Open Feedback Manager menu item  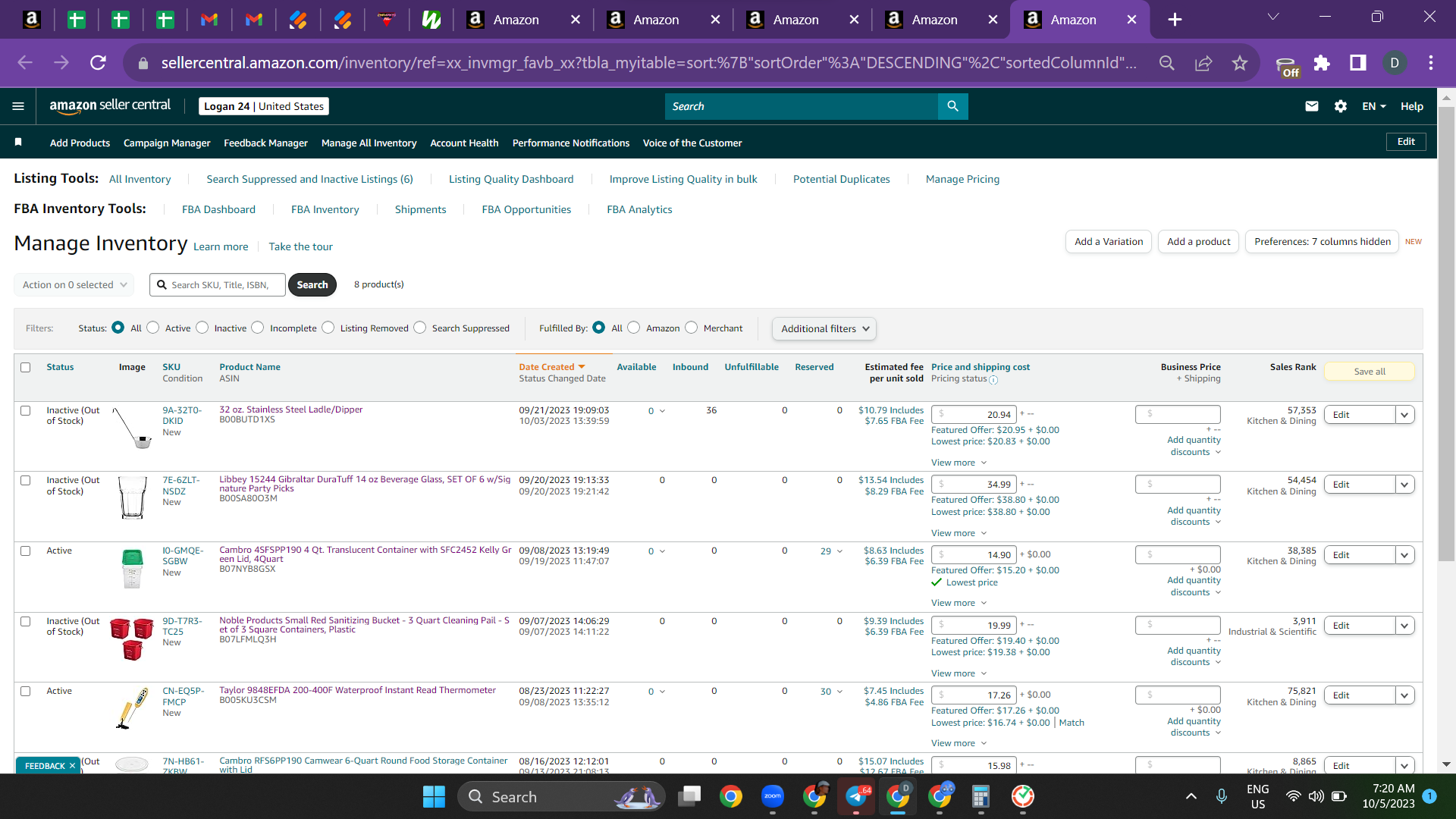[x=265, y=143]
